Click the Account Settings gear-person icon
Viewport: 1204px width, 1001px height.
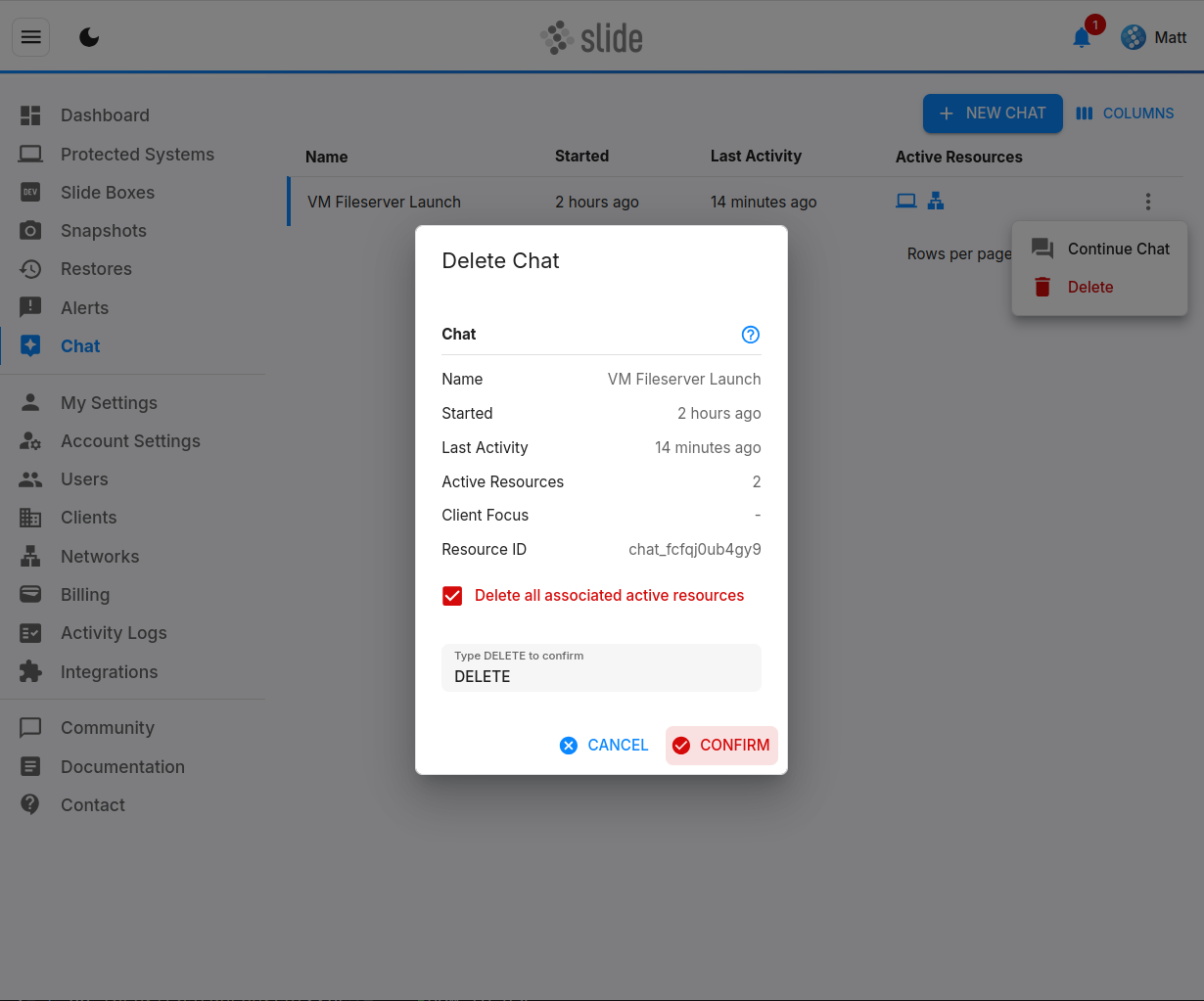click(30, 441)
